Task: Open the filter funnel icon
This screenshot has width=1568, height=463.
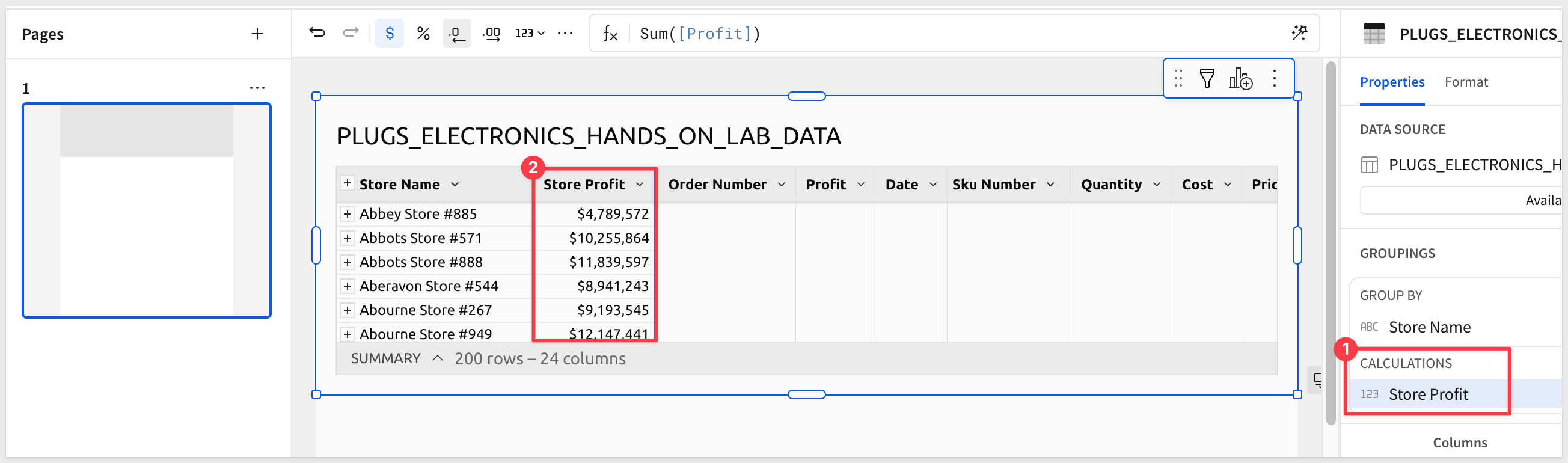Action: point(1207,79)
